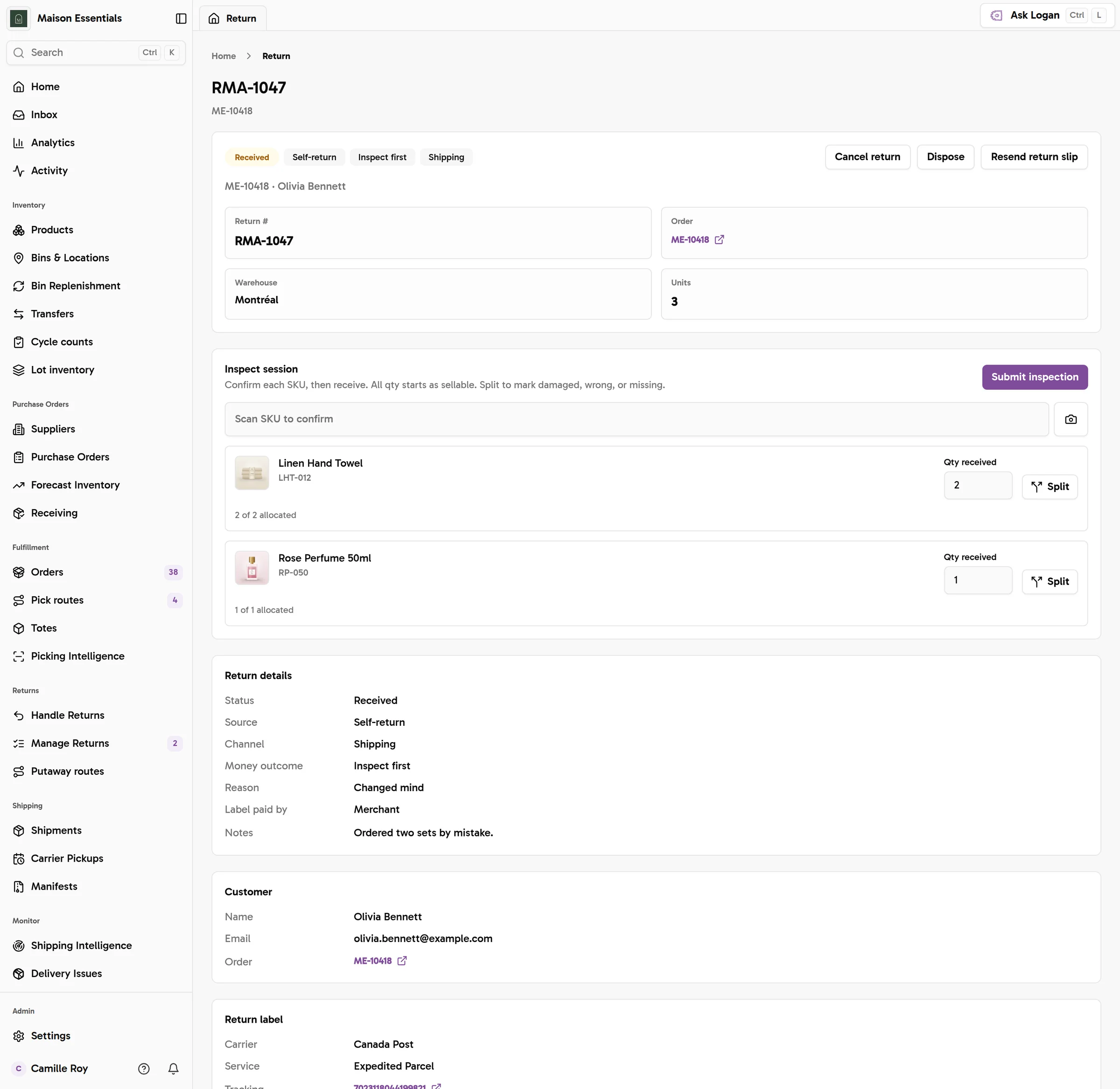
Task: Edit Qty received for Linen Hand Towel
Action: point(978,485)
